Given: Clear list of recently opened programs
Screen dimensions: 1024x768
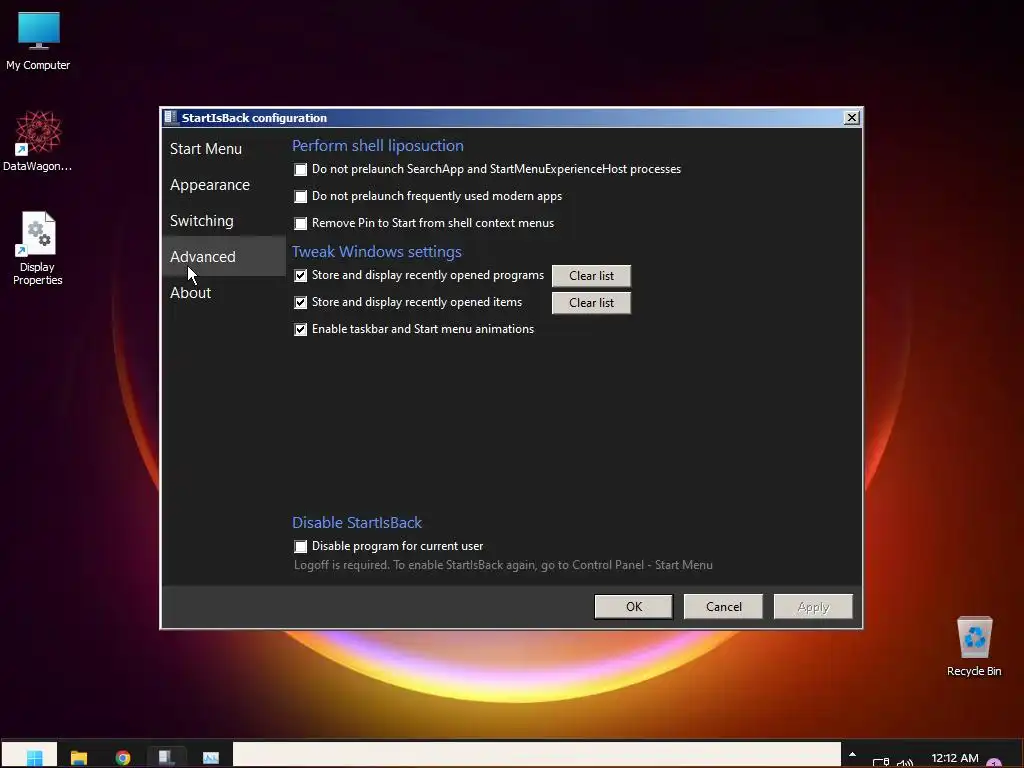Looking at the screenshot, I should point(591,276).
